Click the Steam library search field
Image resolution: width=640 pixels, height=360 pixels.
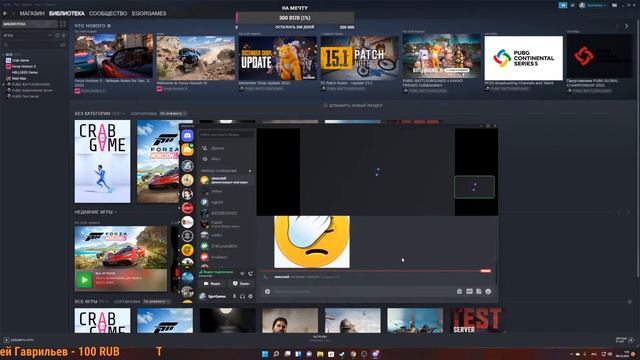point(31,44)
